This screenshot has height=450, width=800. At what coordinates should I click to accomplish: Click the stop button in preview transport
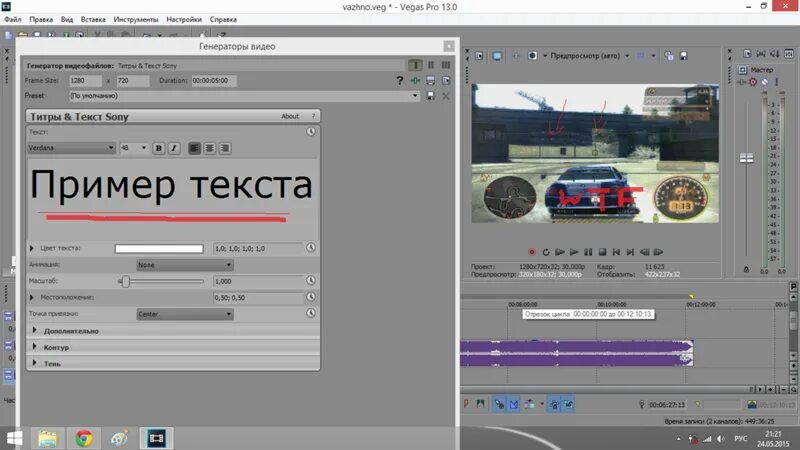(x=602, y=252)
